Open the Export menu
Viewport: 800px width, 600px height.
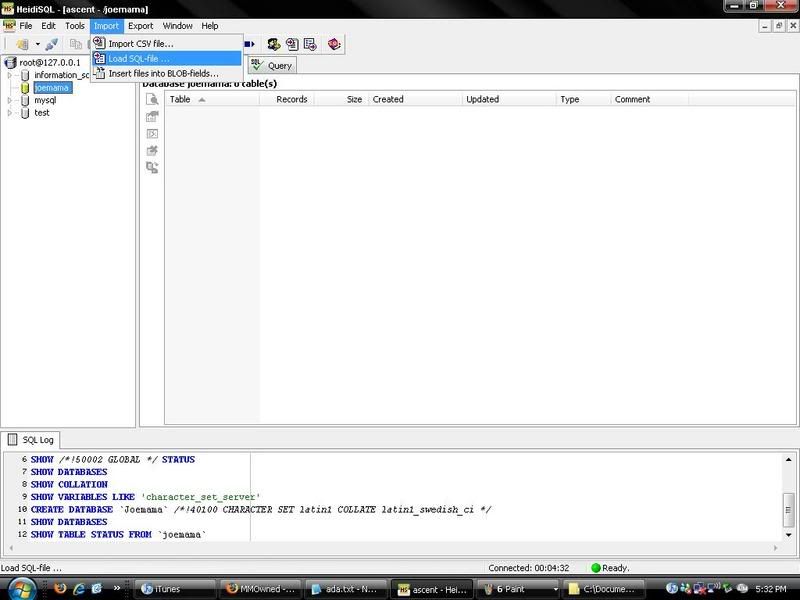point(140,26)
